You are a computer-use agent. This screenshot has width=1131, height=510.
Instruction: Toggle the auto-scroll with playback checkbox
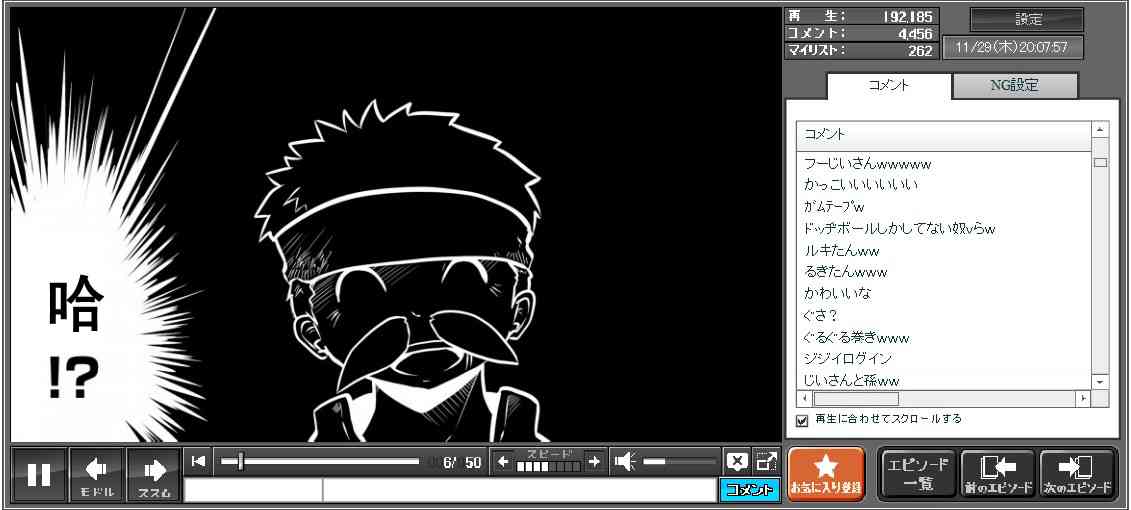pos(802,420)
